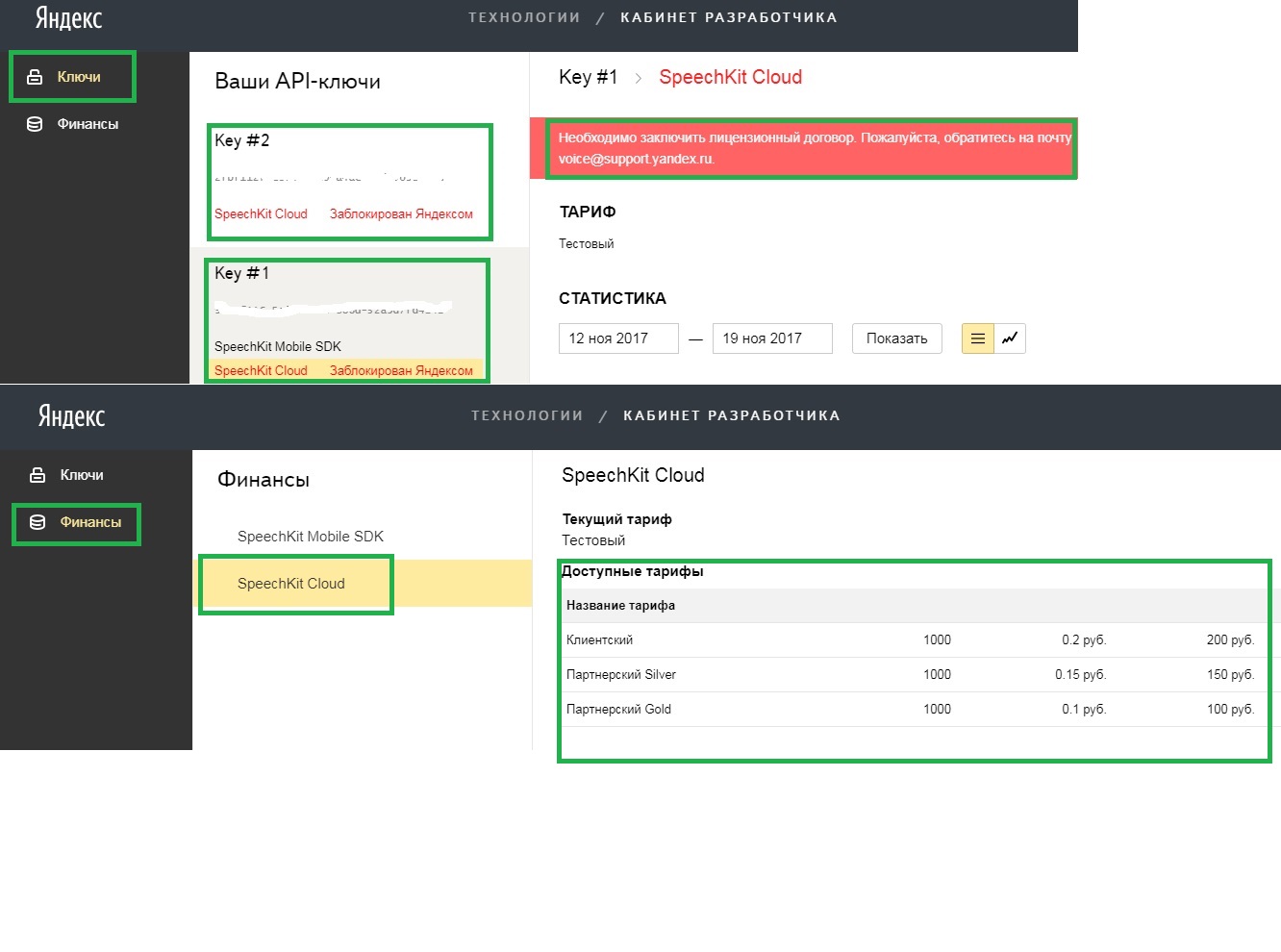This screenshot has width=1281, height=952.
Task: Click the СТАТИСТИКА heading
Action: [613, 298]
